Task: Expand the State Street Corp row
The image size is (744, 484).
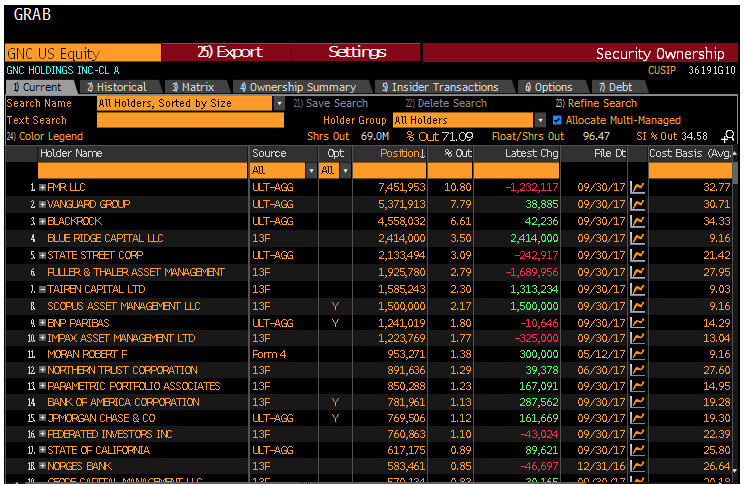Action: tap(43, 255)
